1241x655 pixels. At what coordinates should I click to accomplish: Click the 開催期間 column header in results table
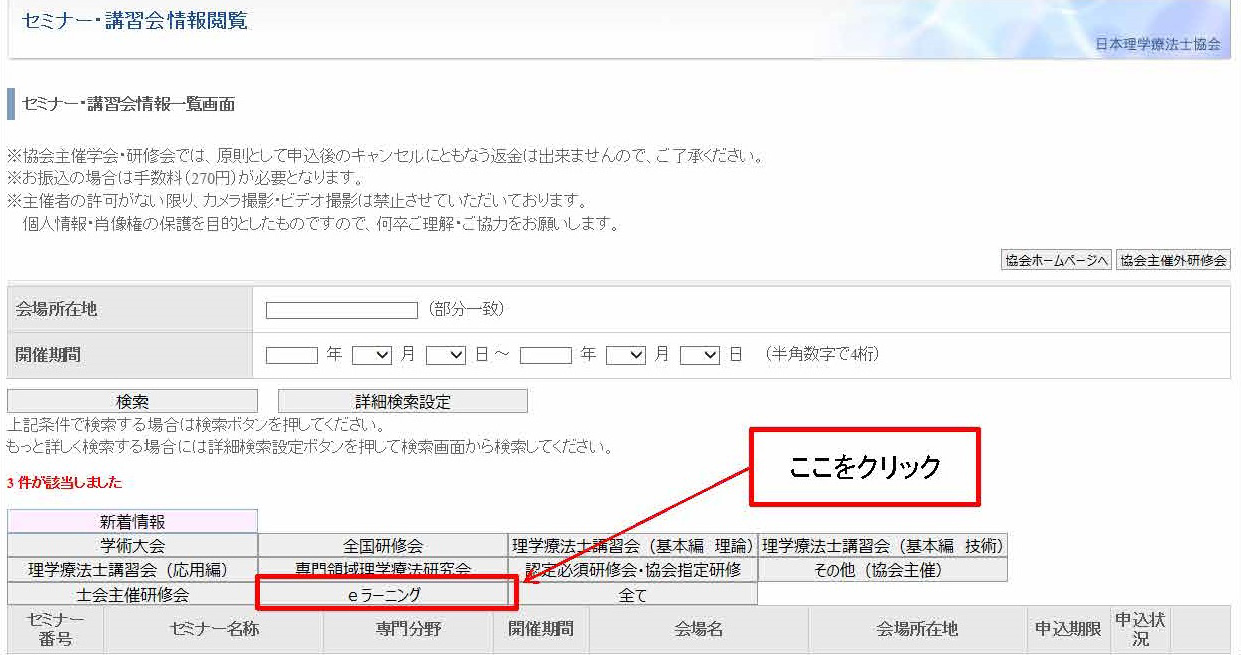[x=541, y=629]
